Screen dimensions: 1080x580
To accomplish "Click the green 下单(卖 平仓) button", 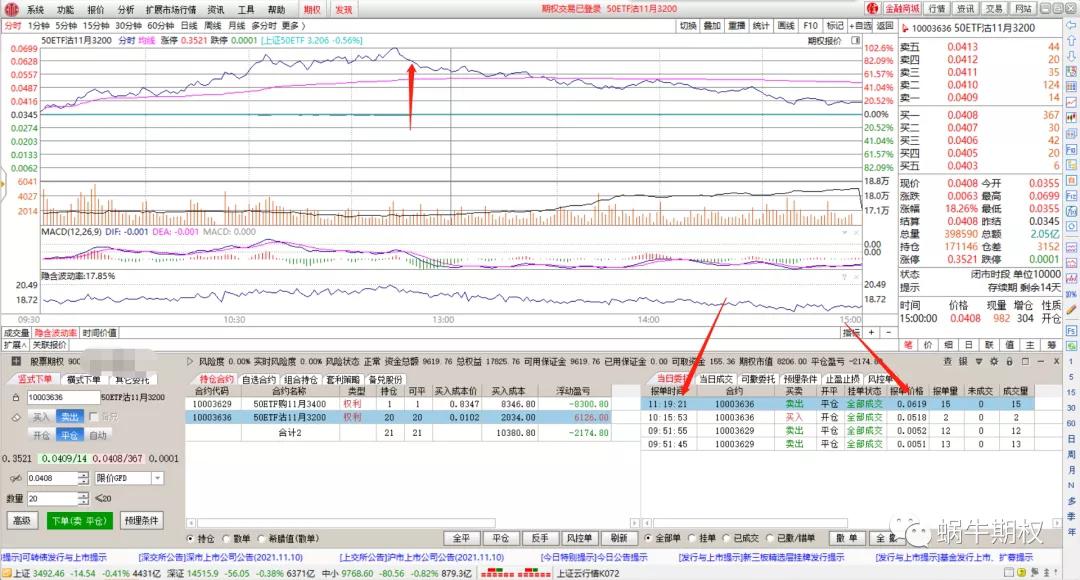I will point(80,521).
